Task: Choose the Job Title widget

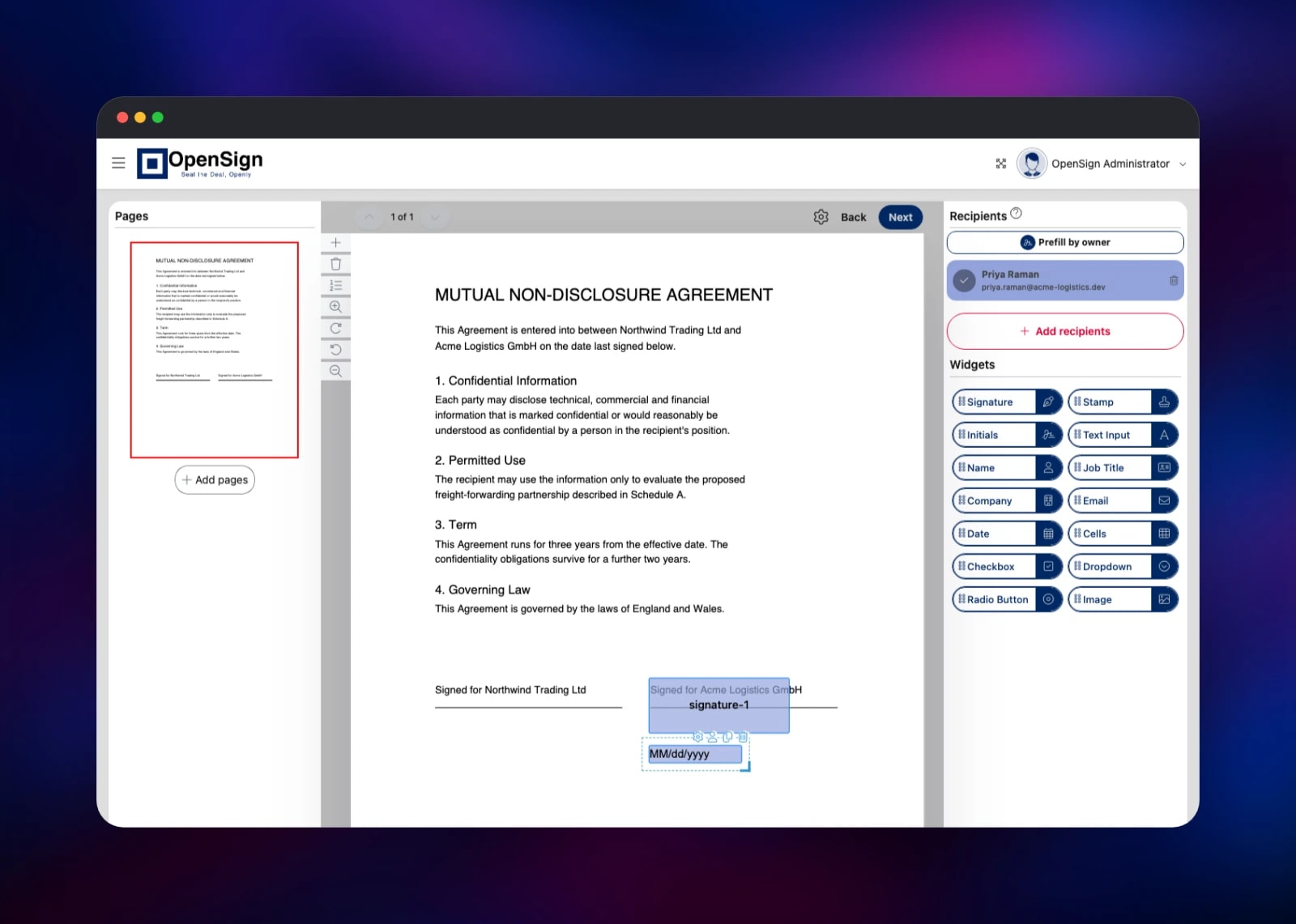Action: 1123,467
